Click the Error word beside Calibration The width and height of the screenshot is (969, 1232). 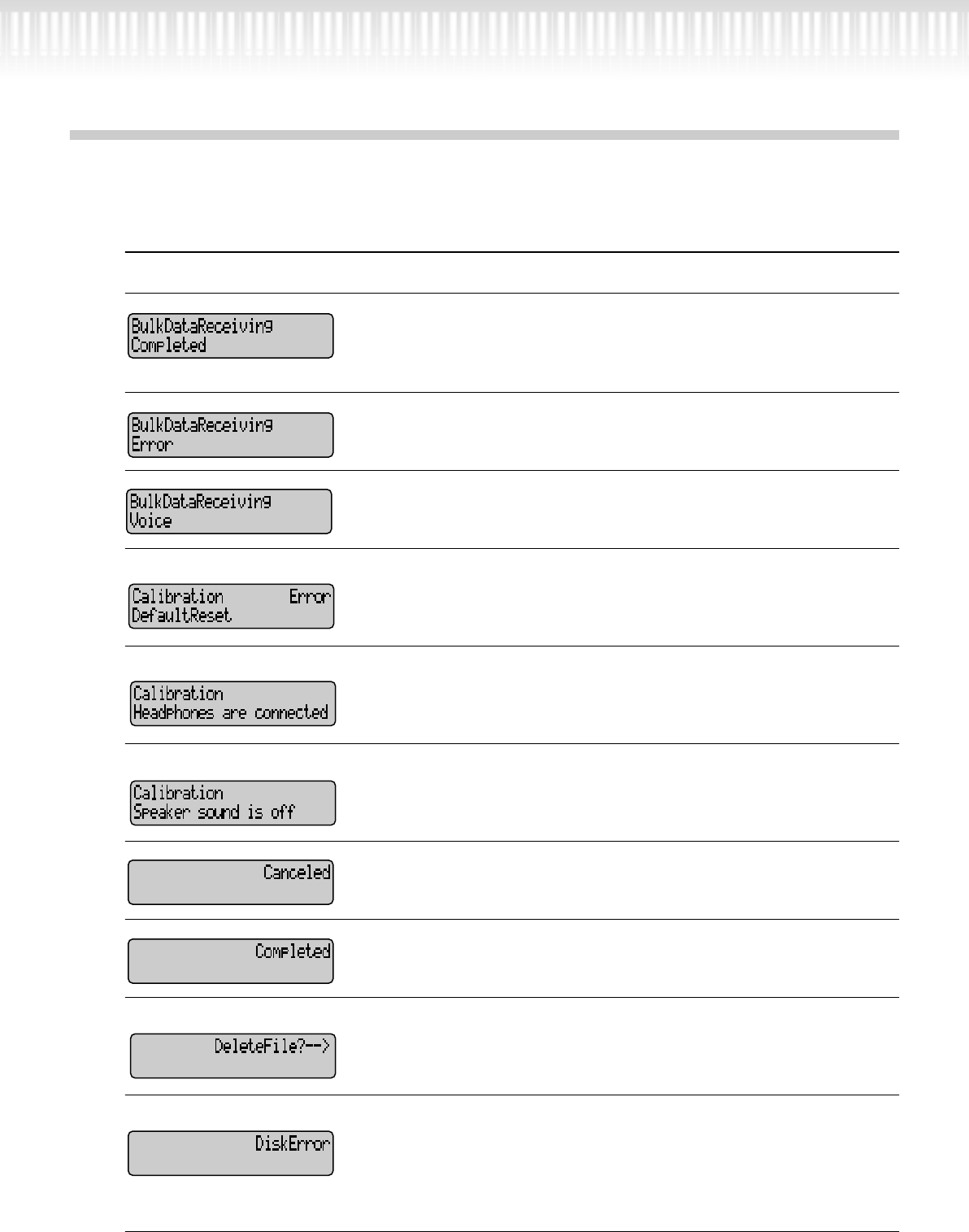coord(310,596)
